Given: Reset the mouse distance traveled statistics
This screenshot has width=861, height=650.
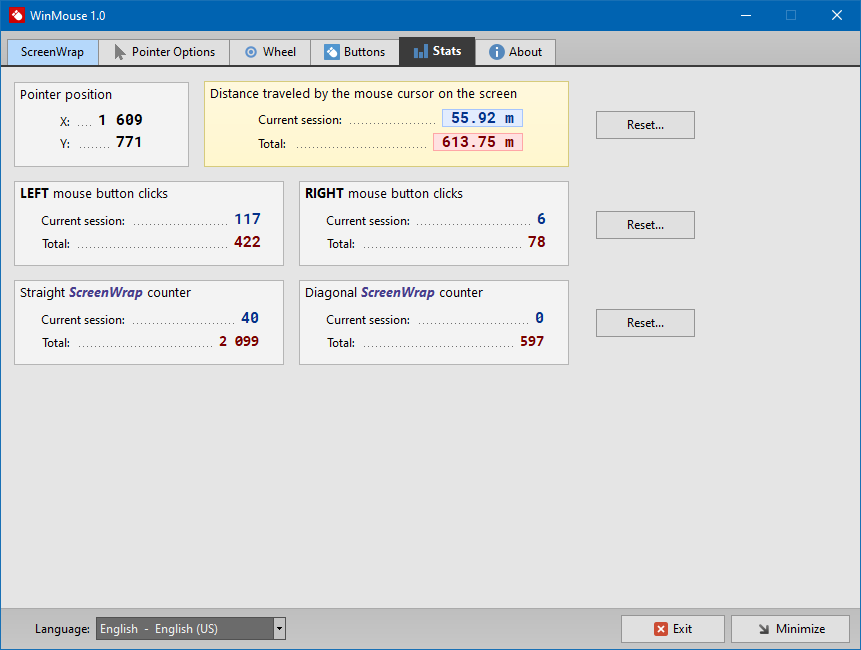Looking at the screenshot, I should click(645, 125).
